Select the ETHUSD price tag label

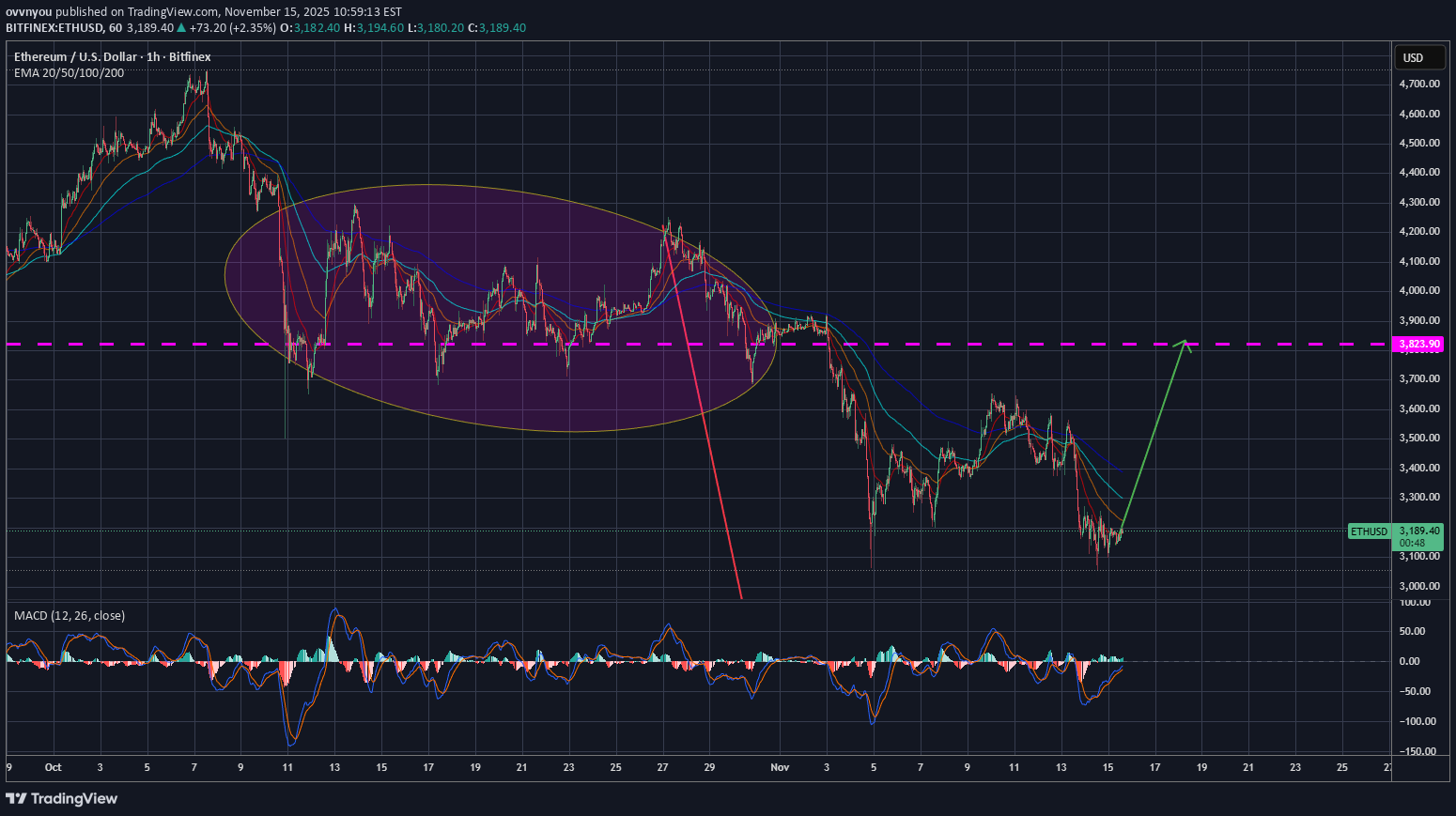click(x=1369, y=531)
